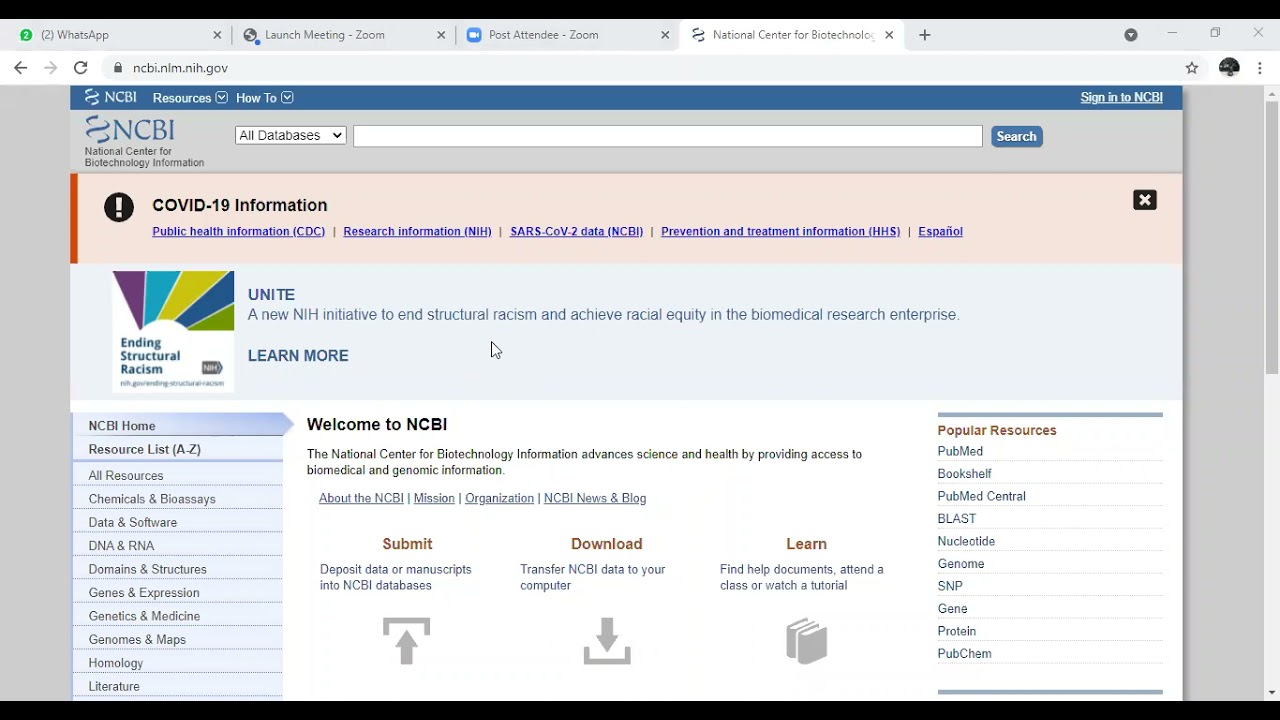Open the Chrome profile avatar
1280x720 pixels.
(x=1230, y=68)
